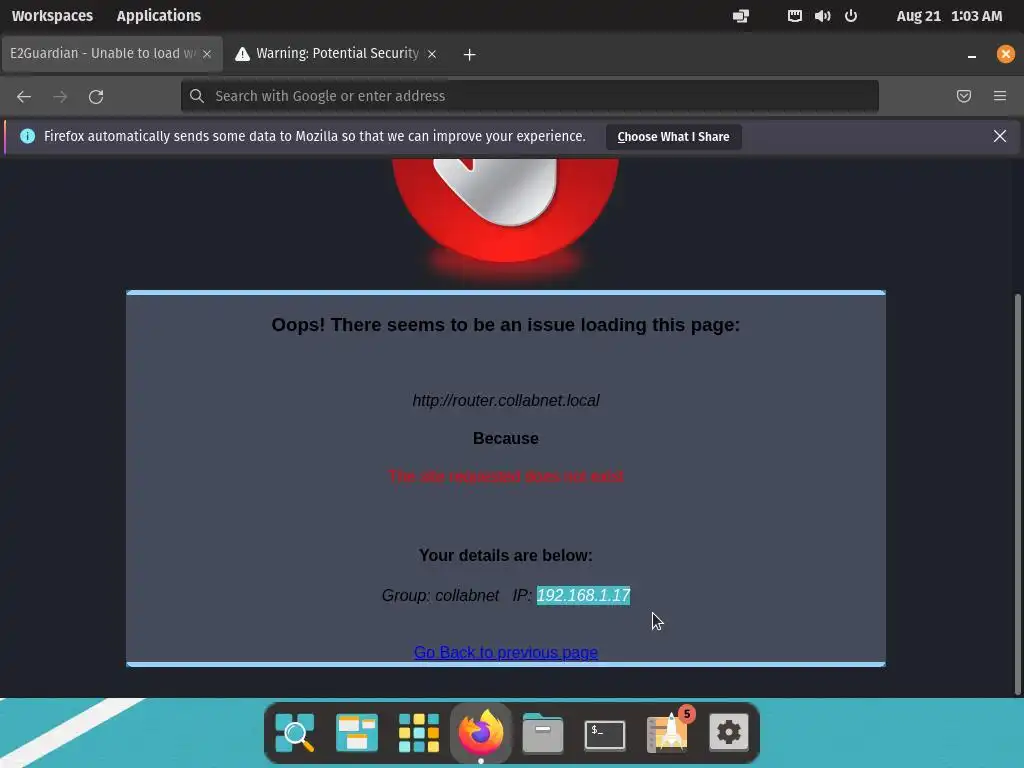Open a new tab with plus button
The height and width of the screenshot is (768, 1024).
click(x=469, y=54)
